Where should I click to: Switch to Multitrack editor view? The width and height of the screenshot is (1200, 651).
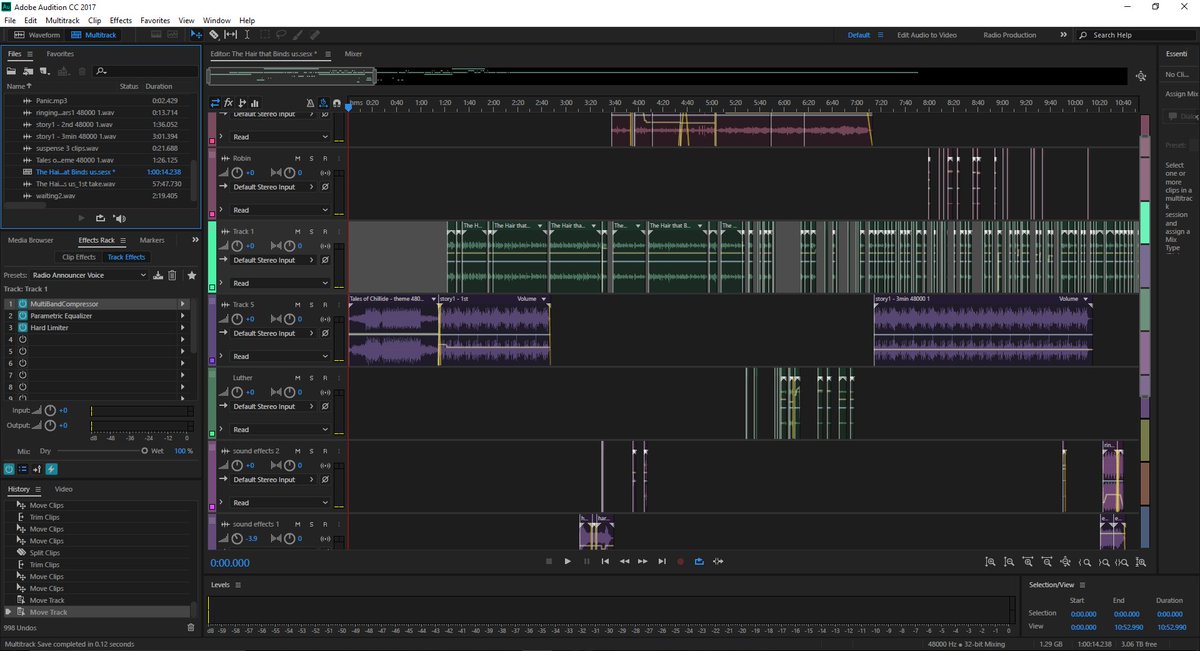[x=93, y=34]
